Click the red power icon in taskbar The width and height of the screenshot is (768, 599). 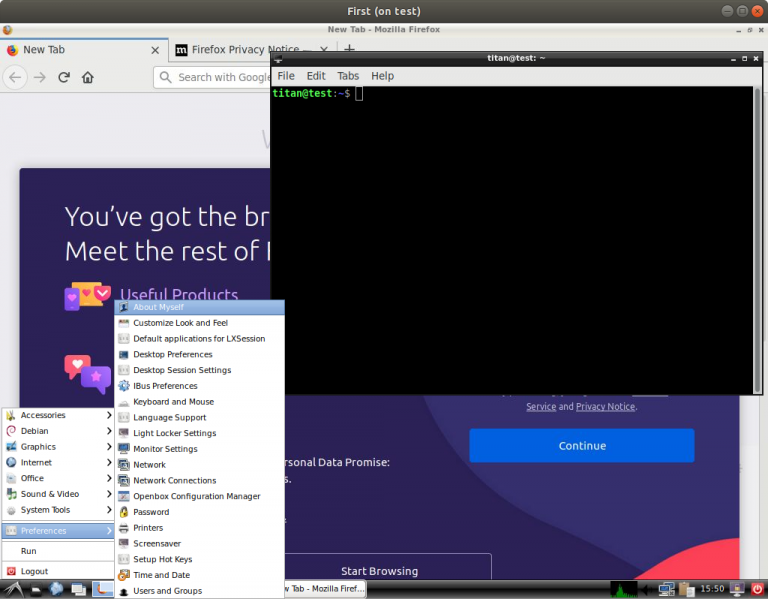click(x=757, y=589)
